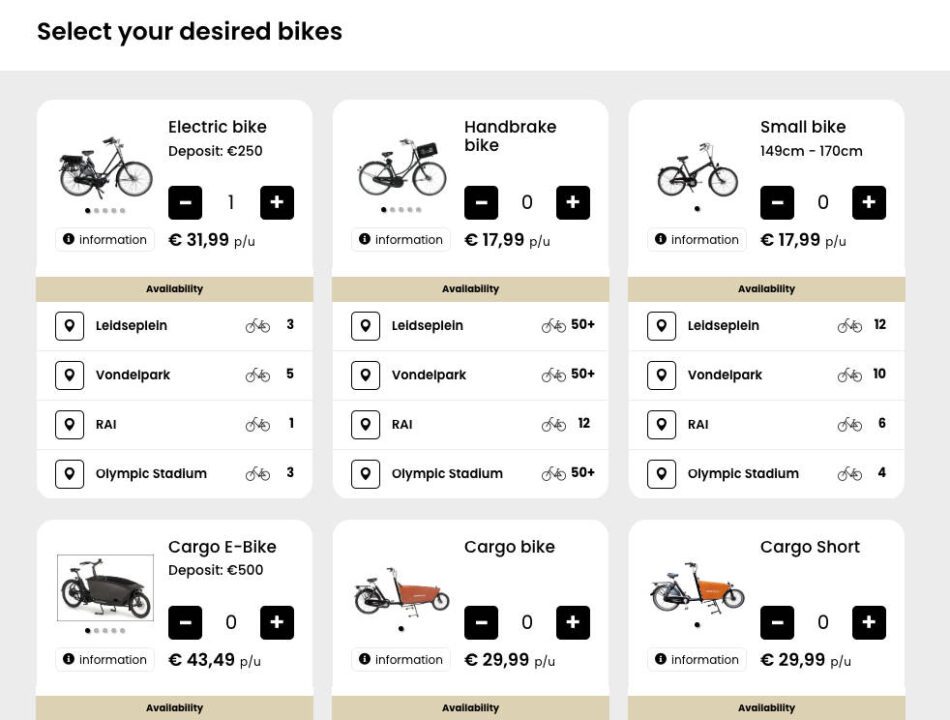The image size is (950, 720).
Task: Open the Cargo bike information
Action: tap(400, 659)
